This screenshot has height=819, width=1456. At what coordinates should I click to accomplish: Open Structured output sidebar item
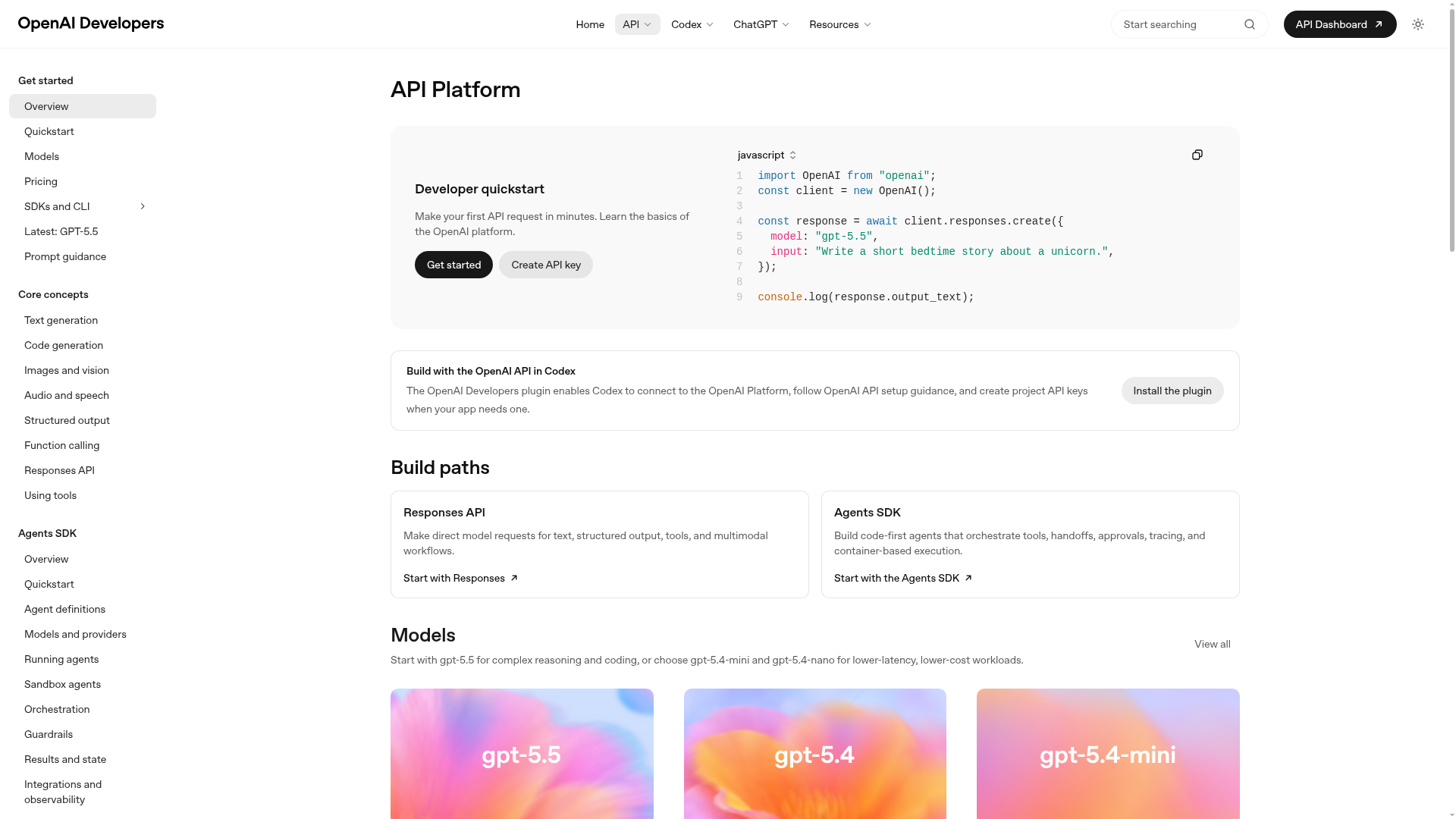[x=83, y=420]
